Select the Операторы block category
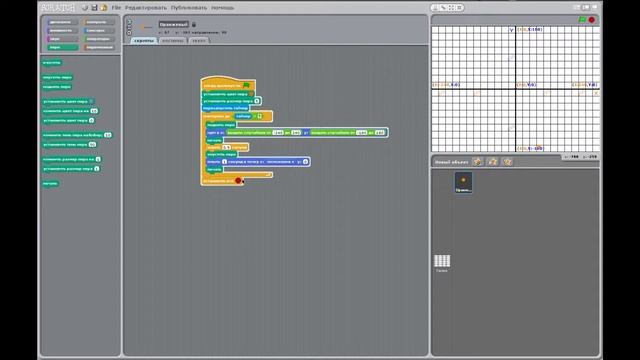The width and height of the screenshot is (640, 360). [x=99, y=39]
